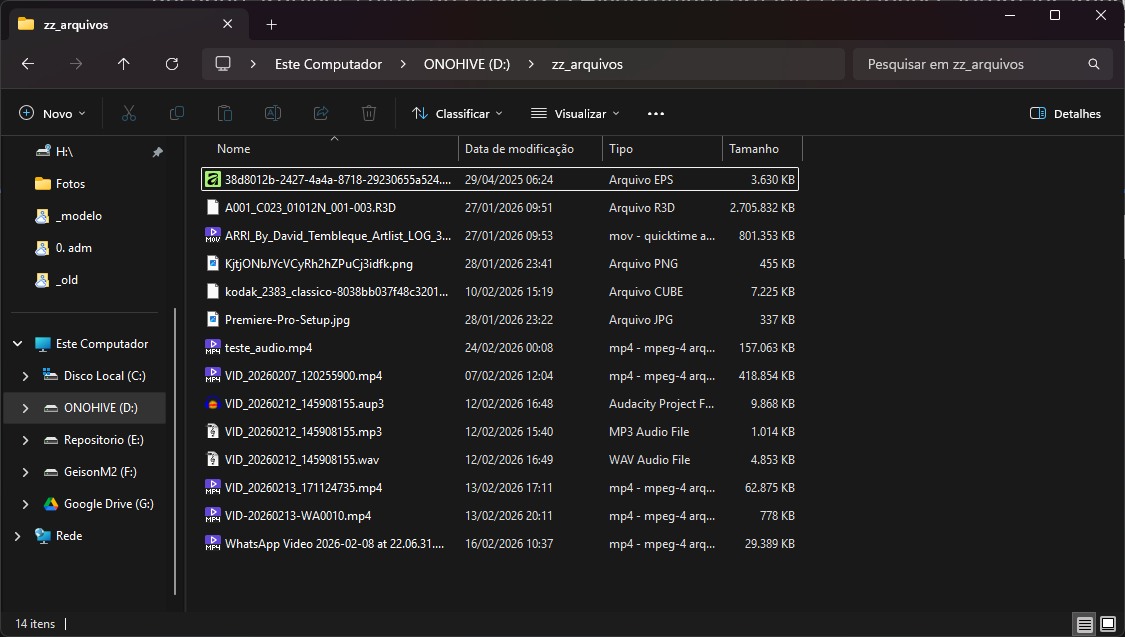
Task: Open the See more three-dots menu
Action: click(656, 114)
